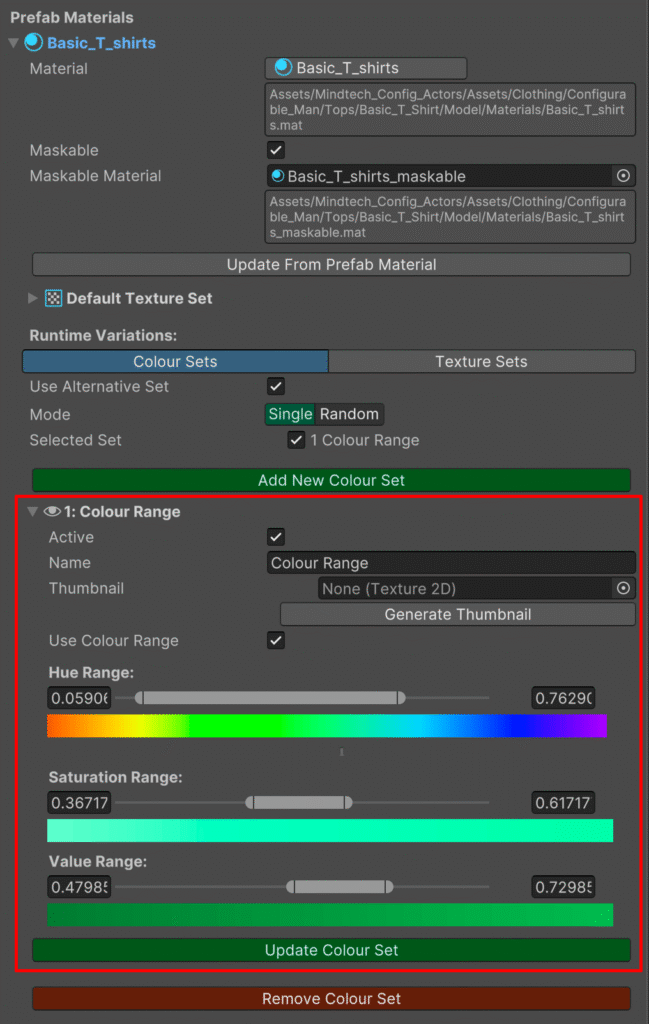Click the Basic_T_shirts material sphere icon in header
This screenshot has height=1024, width=649.
click(34, 43)
